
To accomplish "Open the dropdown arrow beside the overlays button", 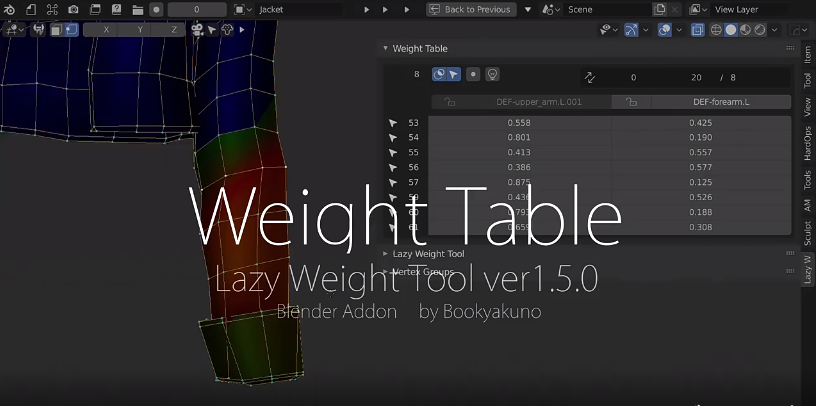I will tap(679, 30).
